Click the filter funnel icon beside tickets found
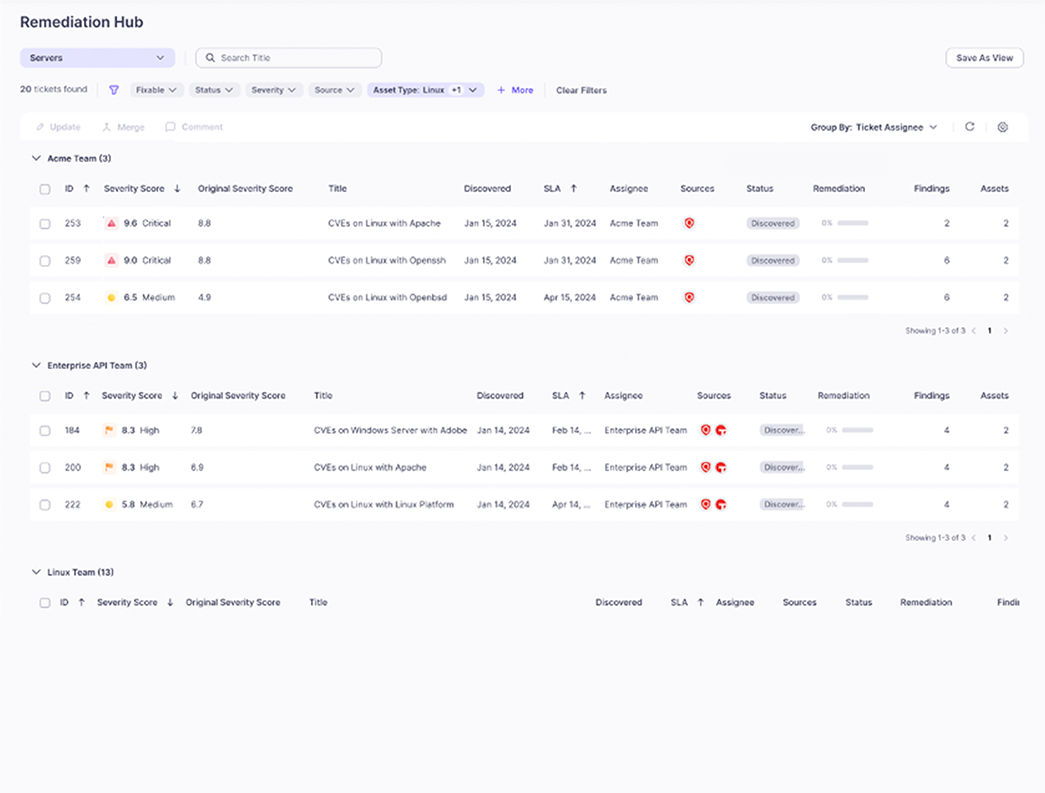Viewport: 1045px width, 793px height. [x=114, y=90]
